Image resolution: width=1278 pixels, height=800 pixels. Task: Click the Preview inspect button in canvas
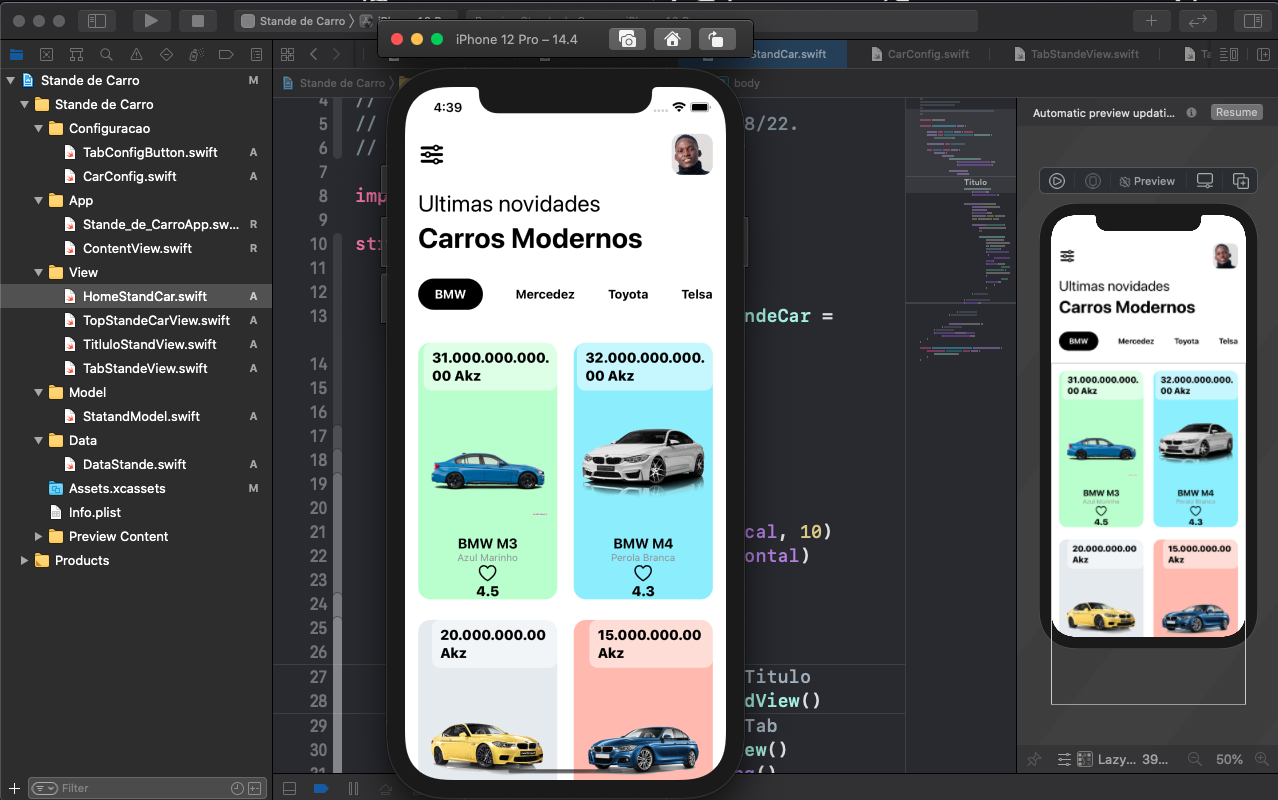(1147, 181)
